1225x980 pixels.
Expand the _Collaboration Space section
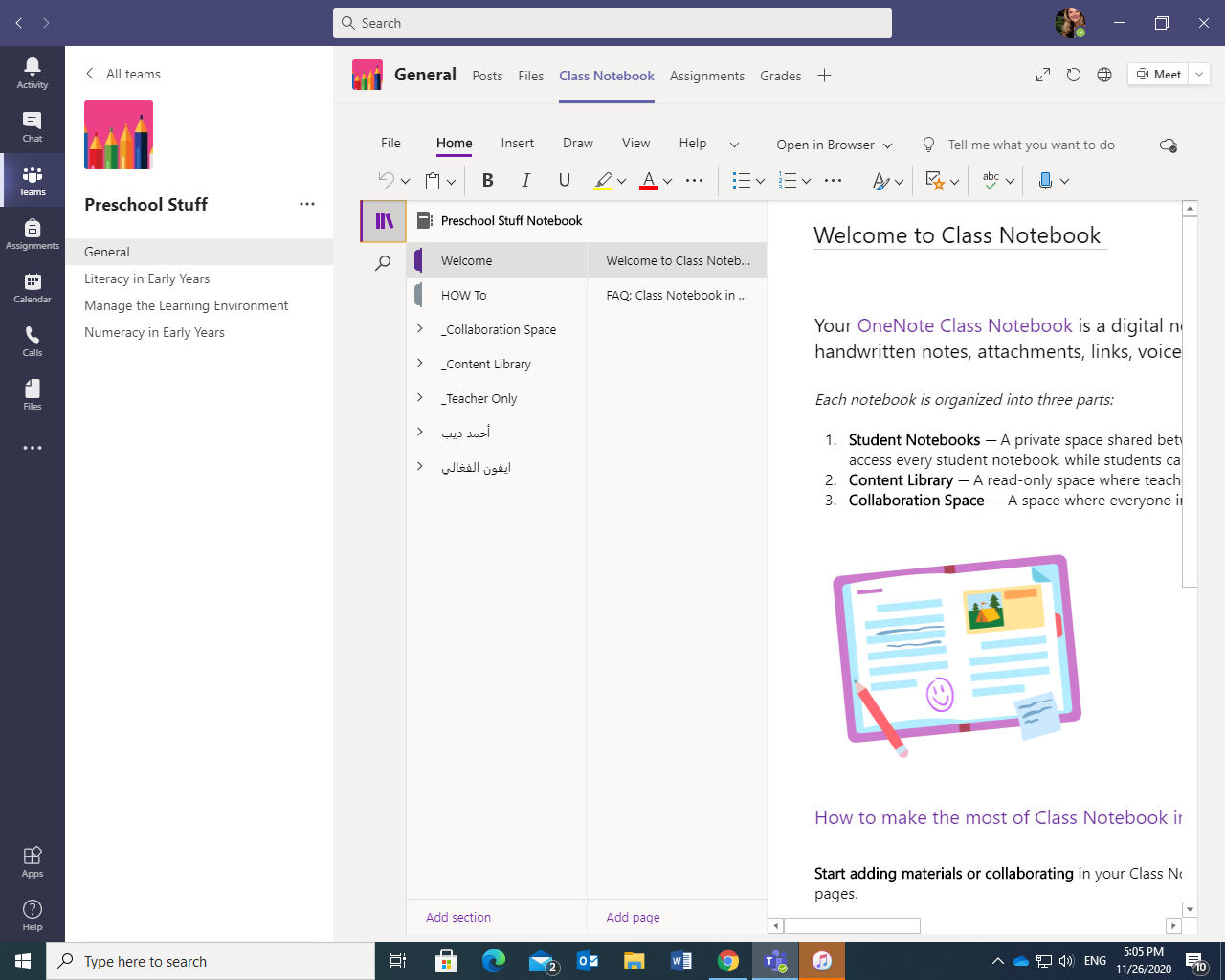tap(419, 328)
